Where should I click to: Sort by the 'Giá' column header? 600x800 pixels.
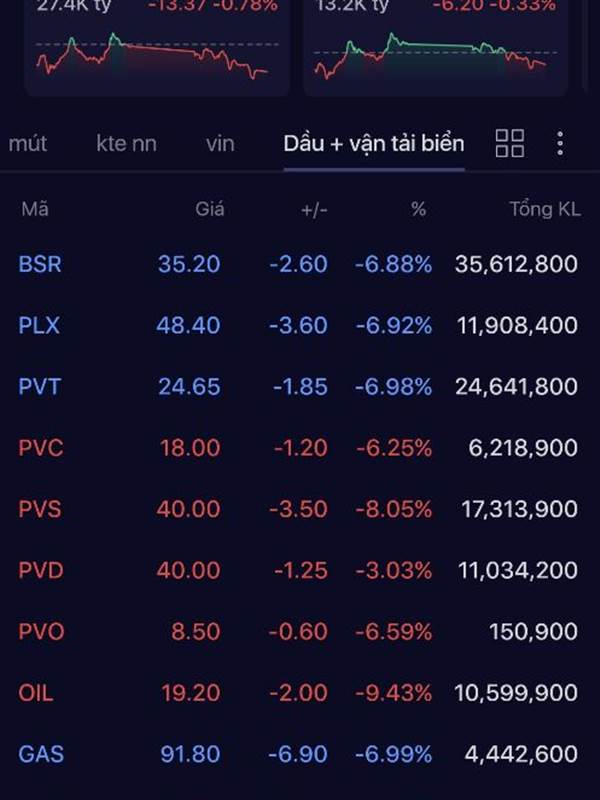pos(209,209)
